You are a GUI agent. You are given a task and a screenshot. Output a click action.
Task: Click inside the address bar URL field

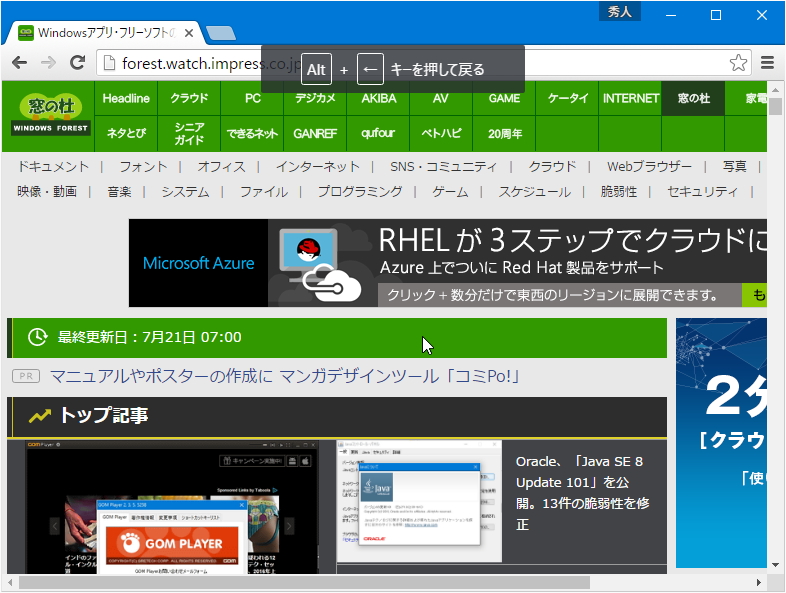(424, 63)
